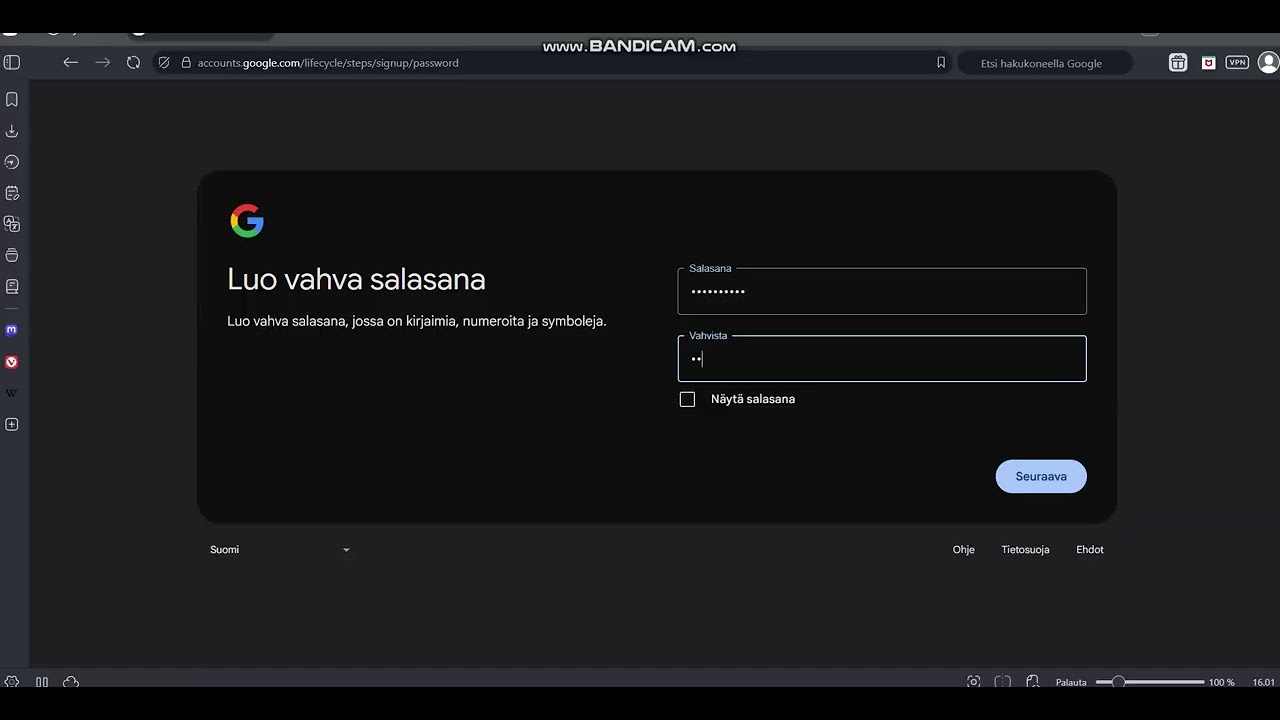
Task: Open the Reading list panel in the sidebar
Action: [12, 286]
